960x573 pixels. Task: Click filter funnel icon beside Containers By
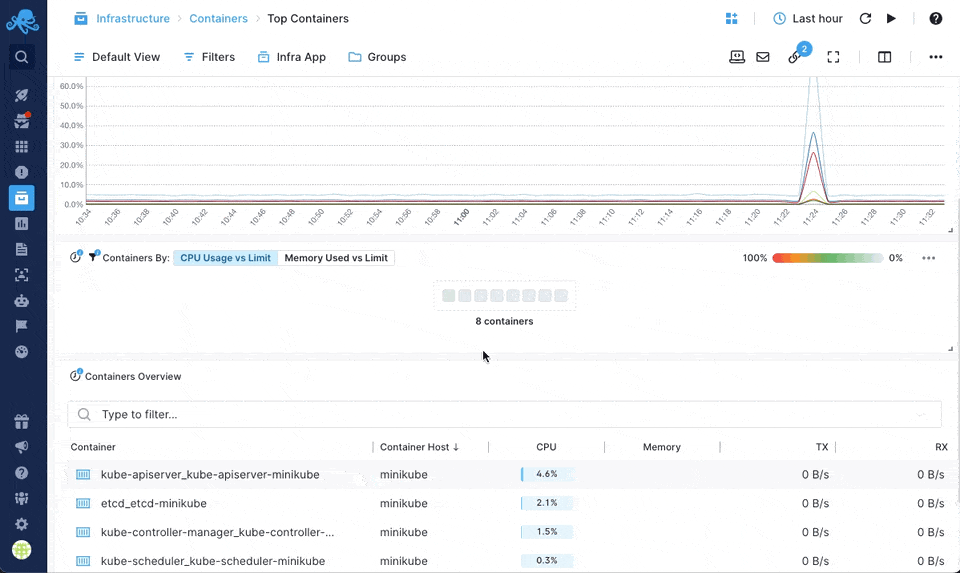point(94,256)
